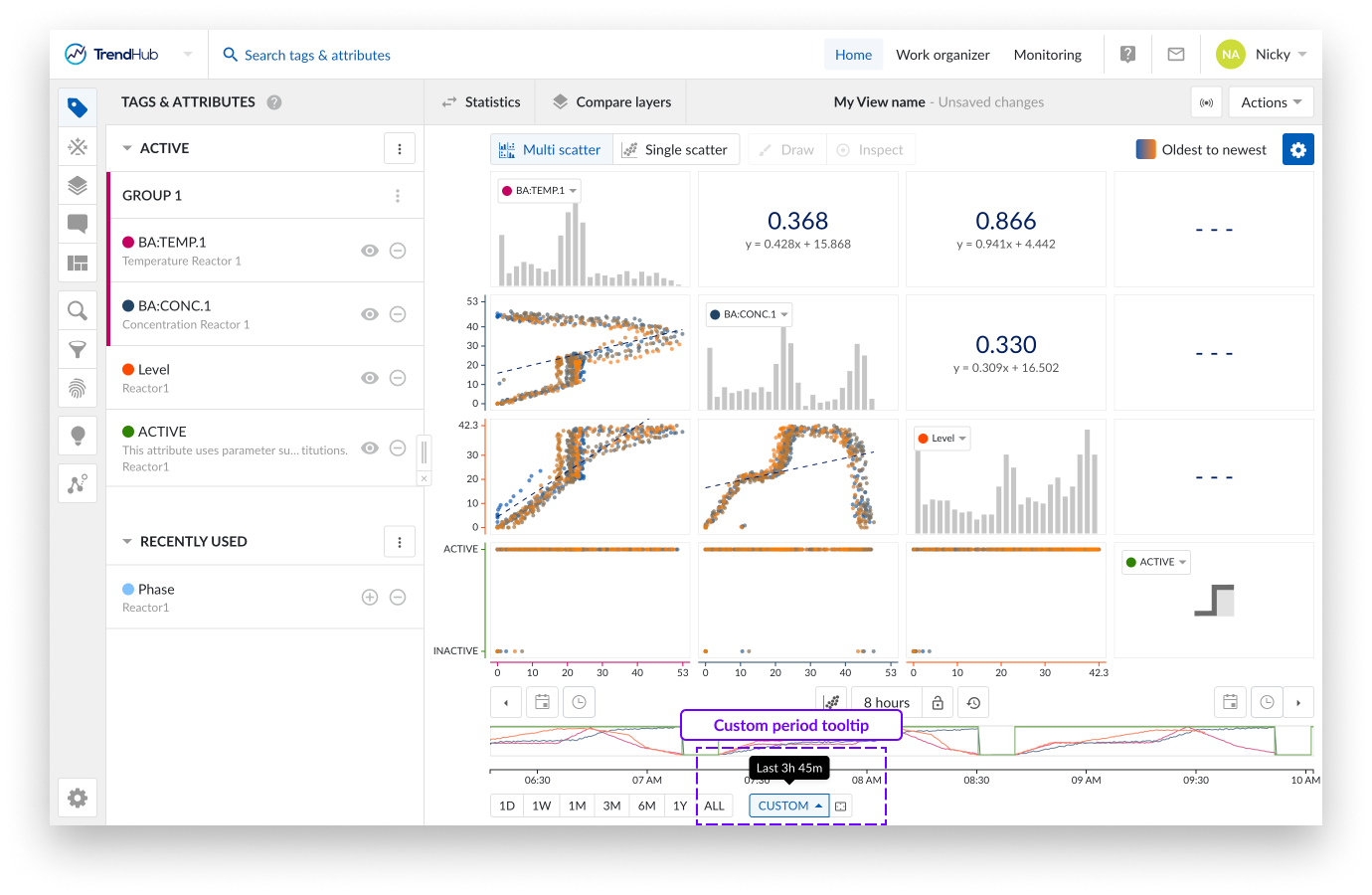The height and width of the screenshot is (895, 1372).
Task: Click the Statistics button
Action: tap(481, 102)
